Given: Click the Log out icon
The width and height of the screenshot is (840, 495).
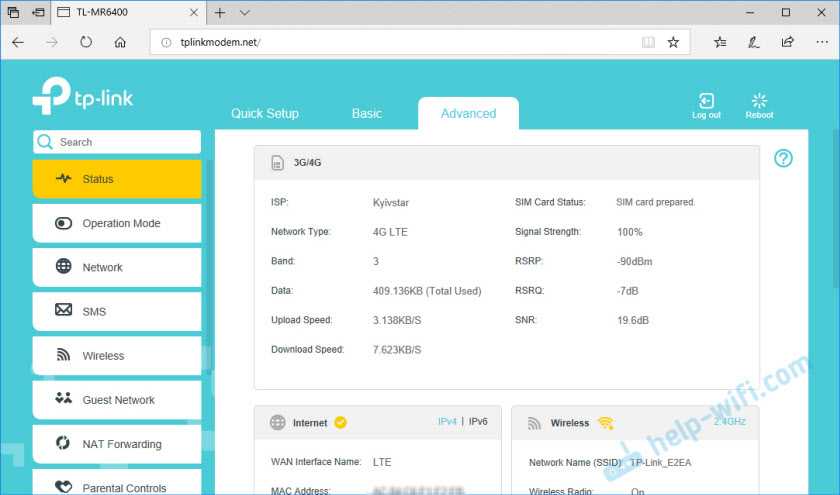Looking at the screenshot, I should click(706, 101).
